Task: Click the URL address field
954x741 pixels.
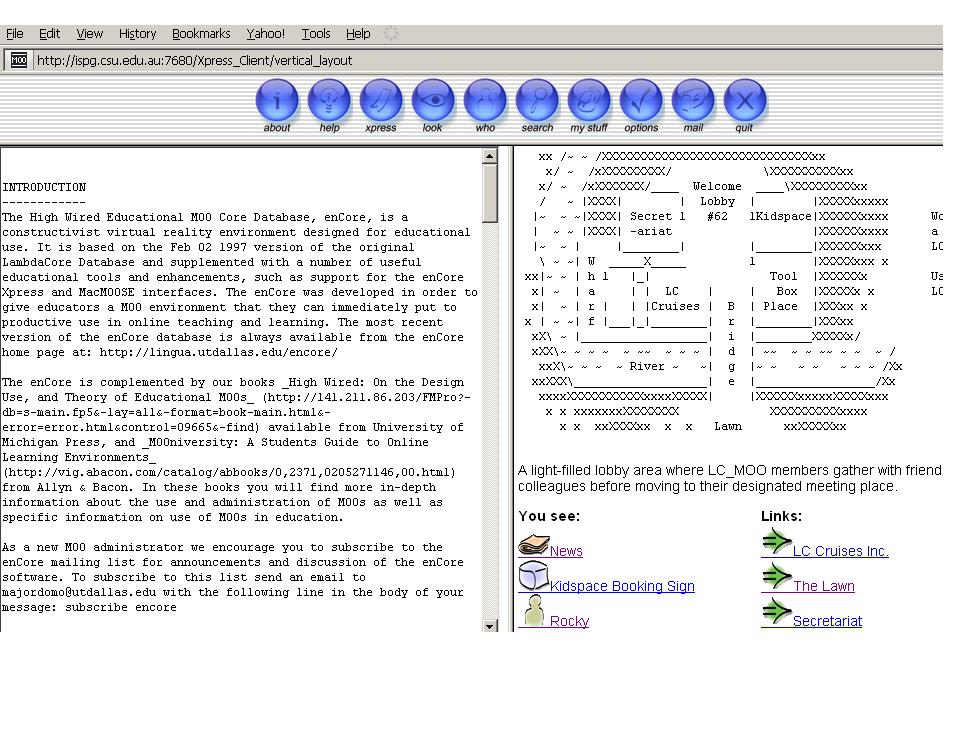Action: tap(487, 60)
